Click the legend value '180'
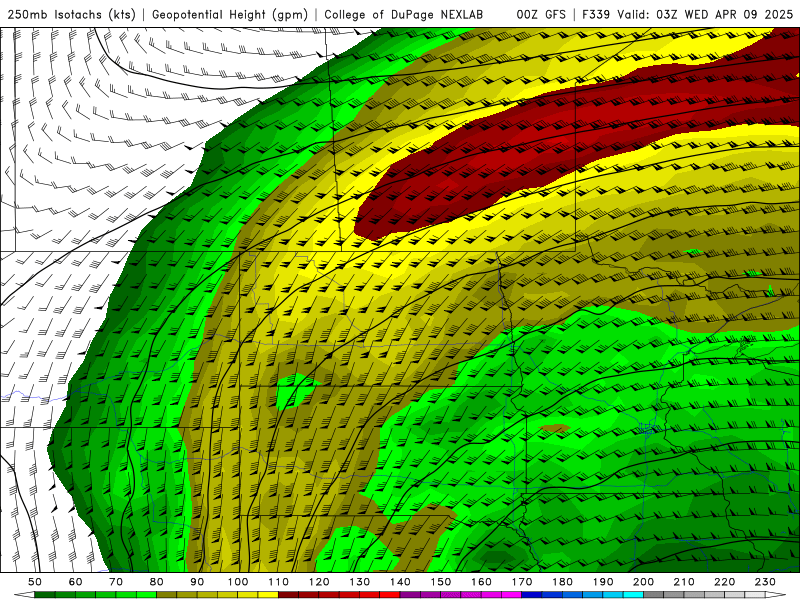 click(x=562, y=582)
